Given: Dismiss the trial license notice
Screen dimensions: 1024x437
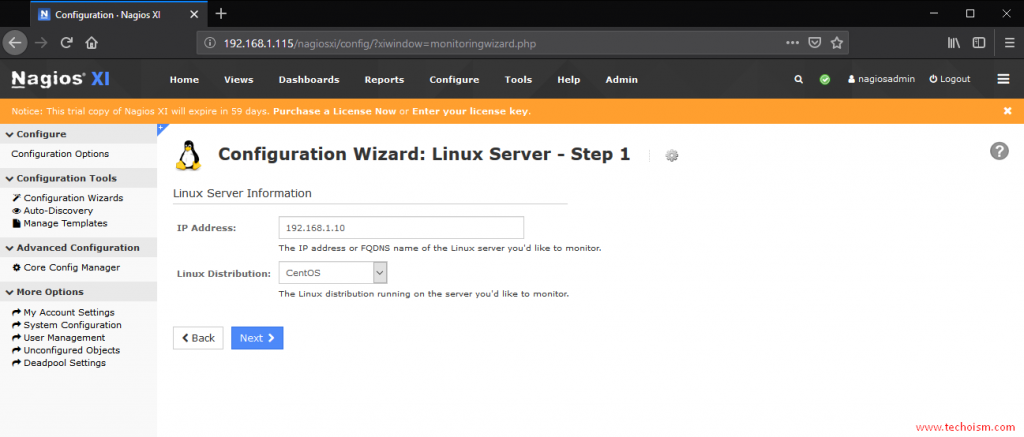Looking at the screenshot, I should (x=1008, y=111).
